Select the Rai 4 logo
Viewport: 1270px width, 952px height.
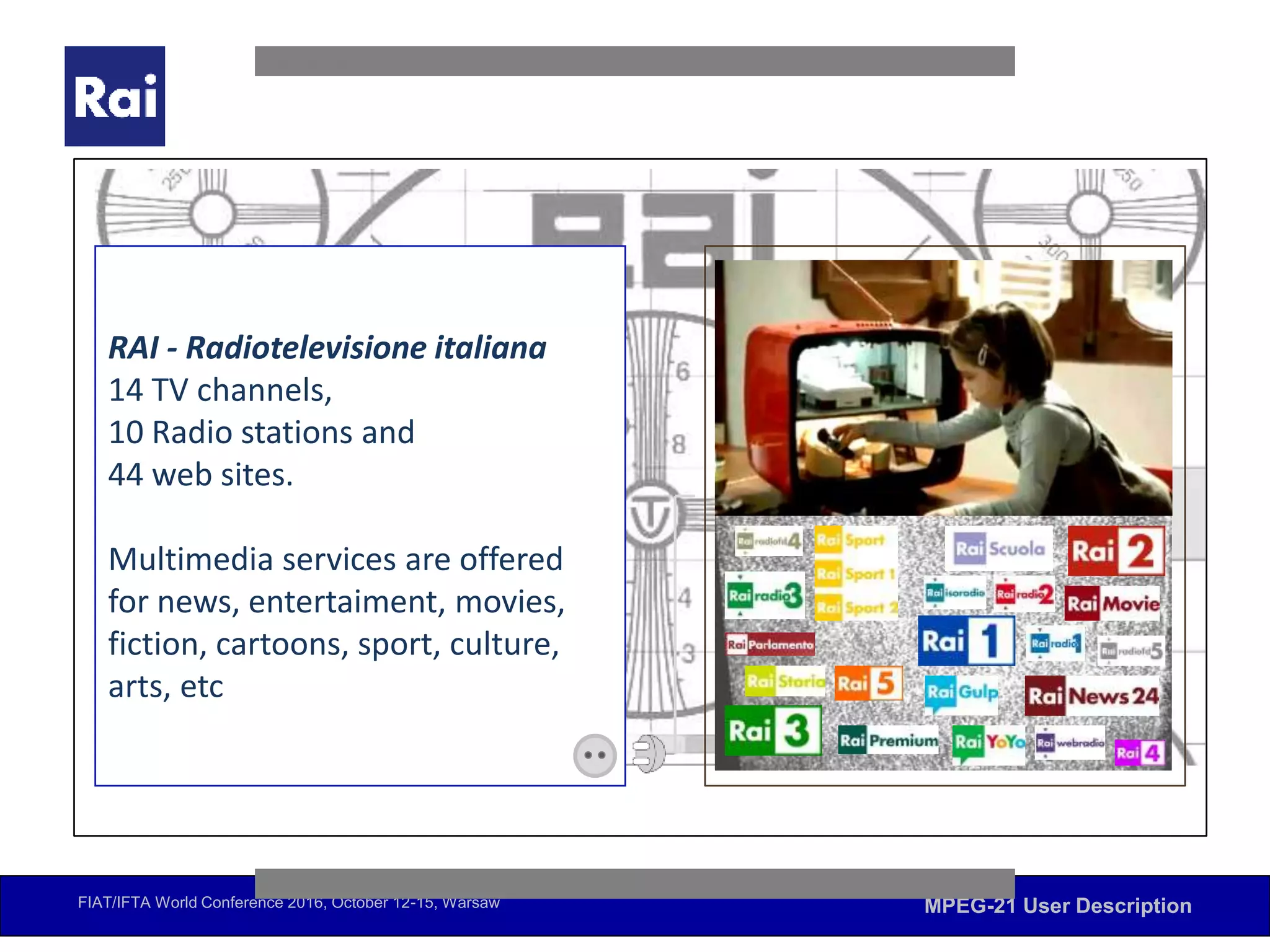pyautogui.click(x=1139, y=752)
